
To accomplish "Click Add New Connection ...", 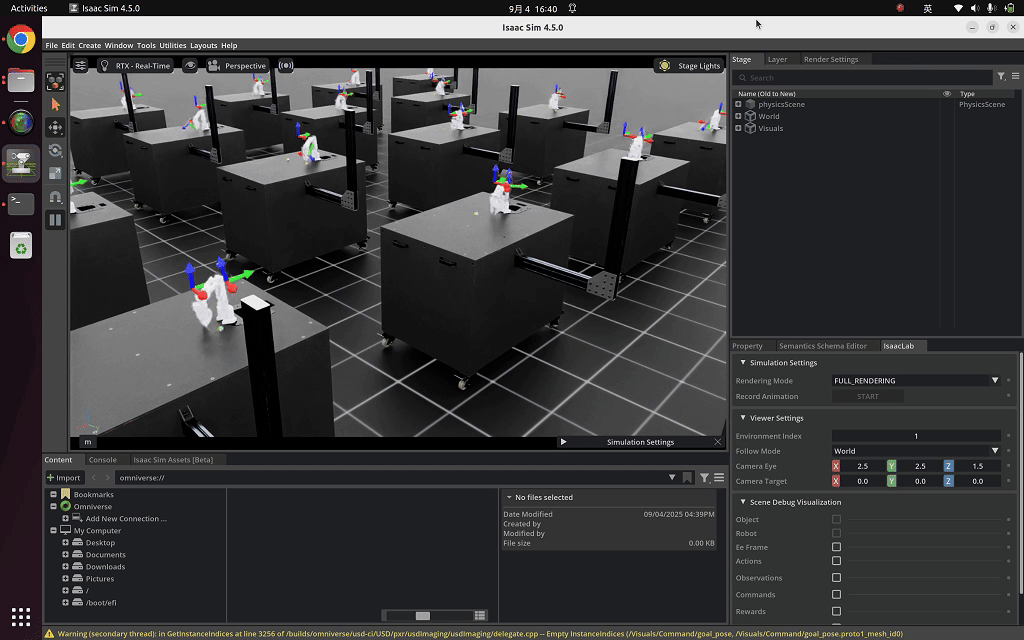I will [125, 519].
